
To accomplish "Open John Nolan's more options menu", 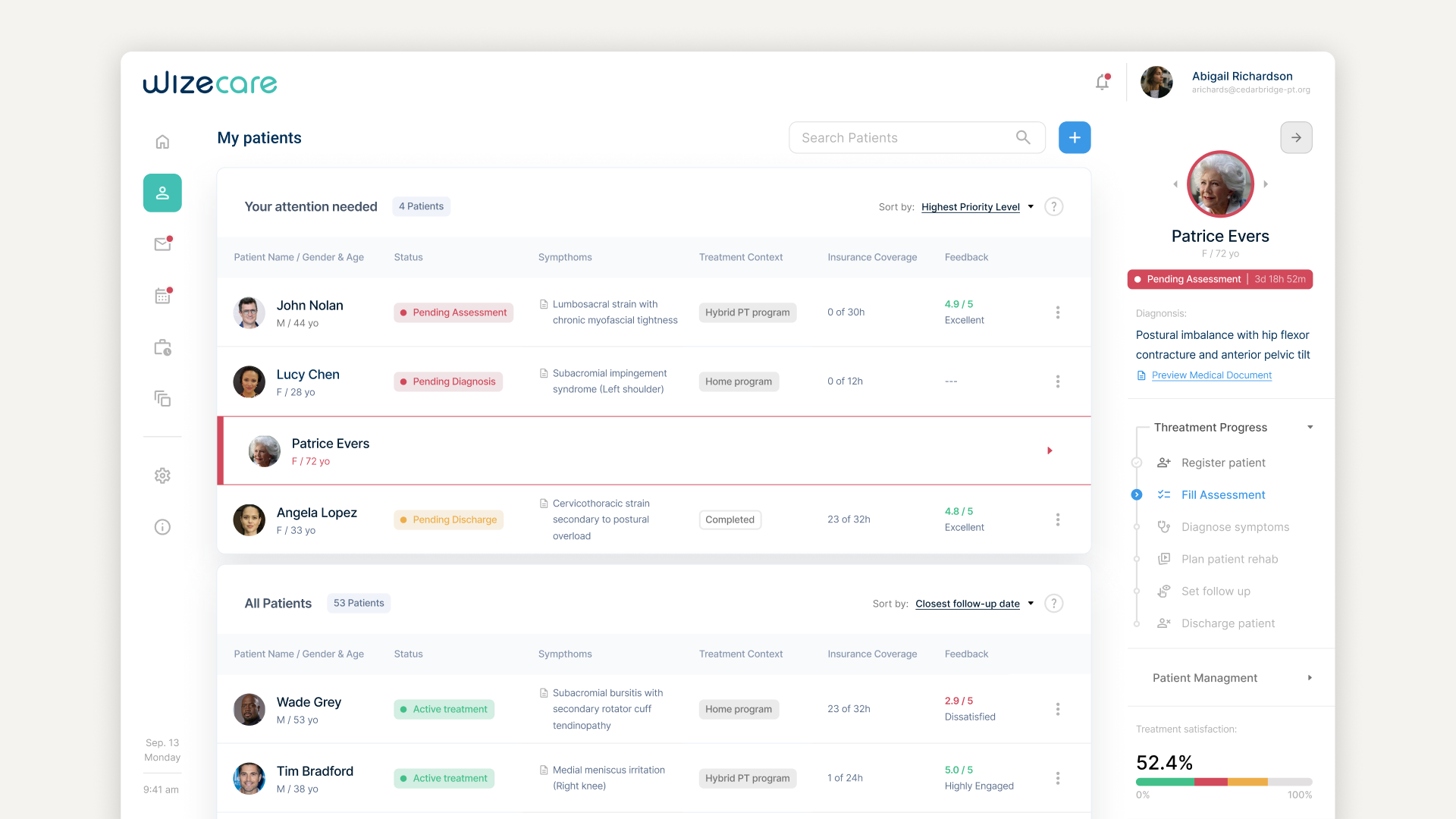I will [1058, 312].
